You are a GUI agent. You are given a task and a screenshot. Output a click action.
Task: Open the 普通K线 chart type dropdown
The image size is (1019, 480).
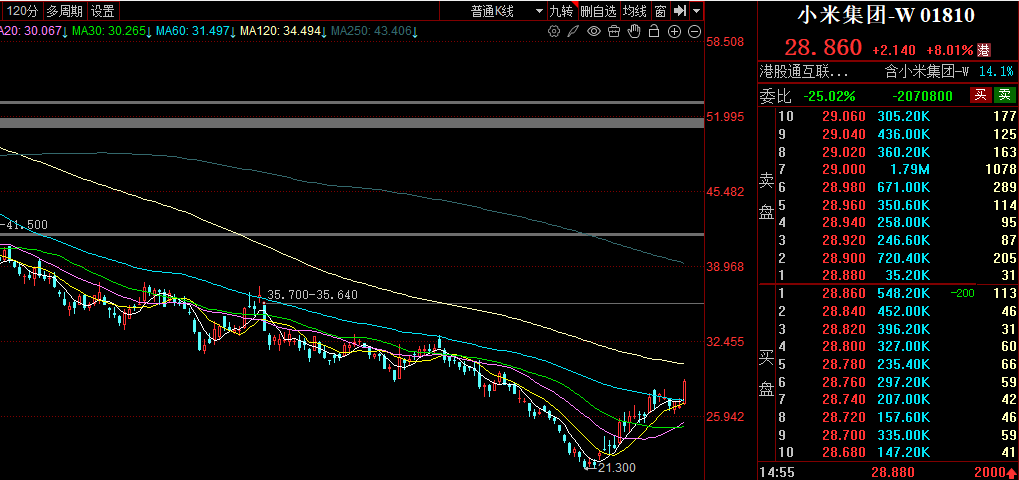tap(507, 10)
